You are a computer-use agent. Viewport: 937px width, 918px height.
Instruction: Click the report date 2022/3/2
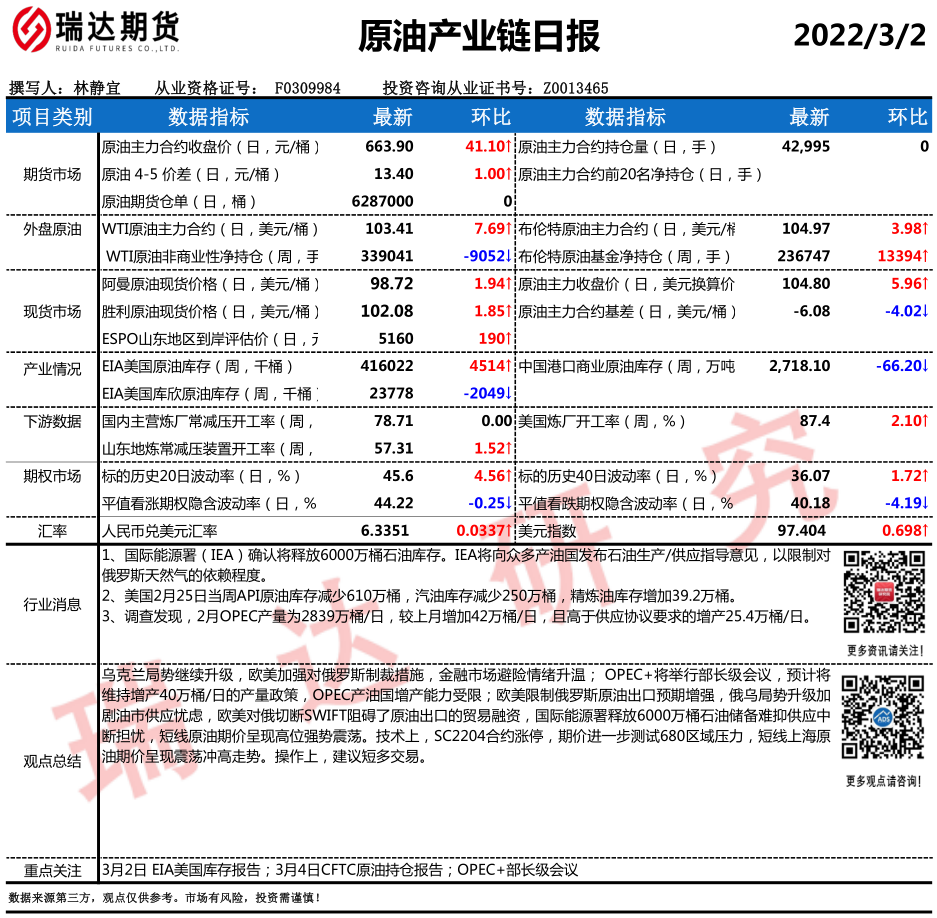point(859,36)
